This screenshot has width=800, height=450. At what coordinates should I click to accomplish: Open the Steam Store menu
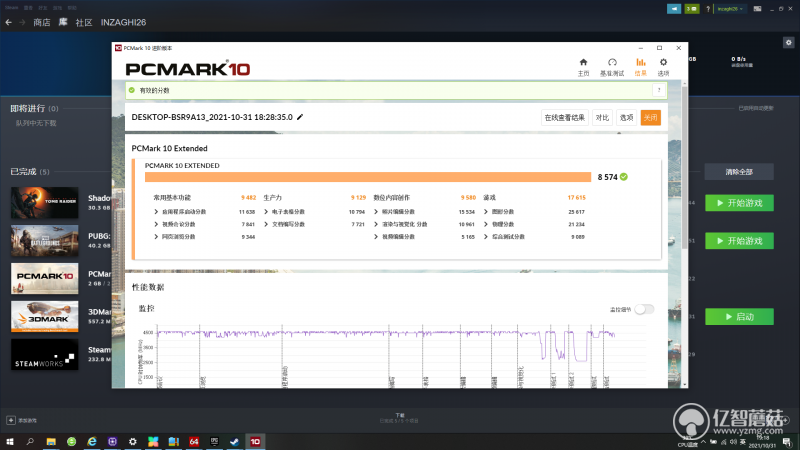[x=42, y=22]
